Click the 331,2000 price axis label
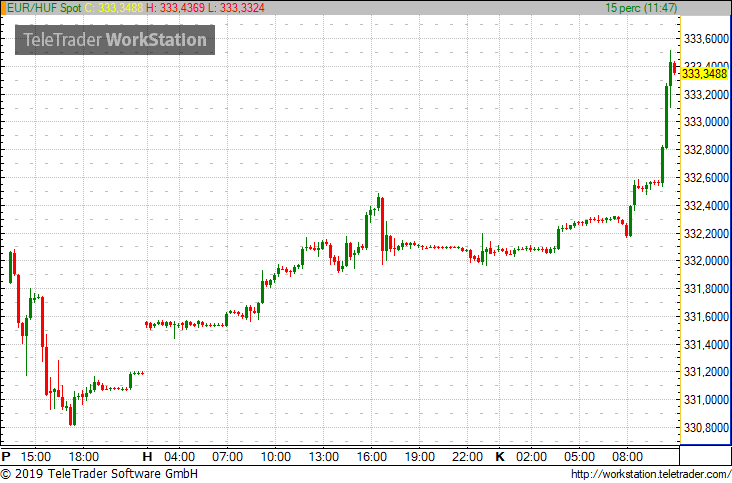Image resolution: width=732 pixels, height=483 pixels. point(706,372)
